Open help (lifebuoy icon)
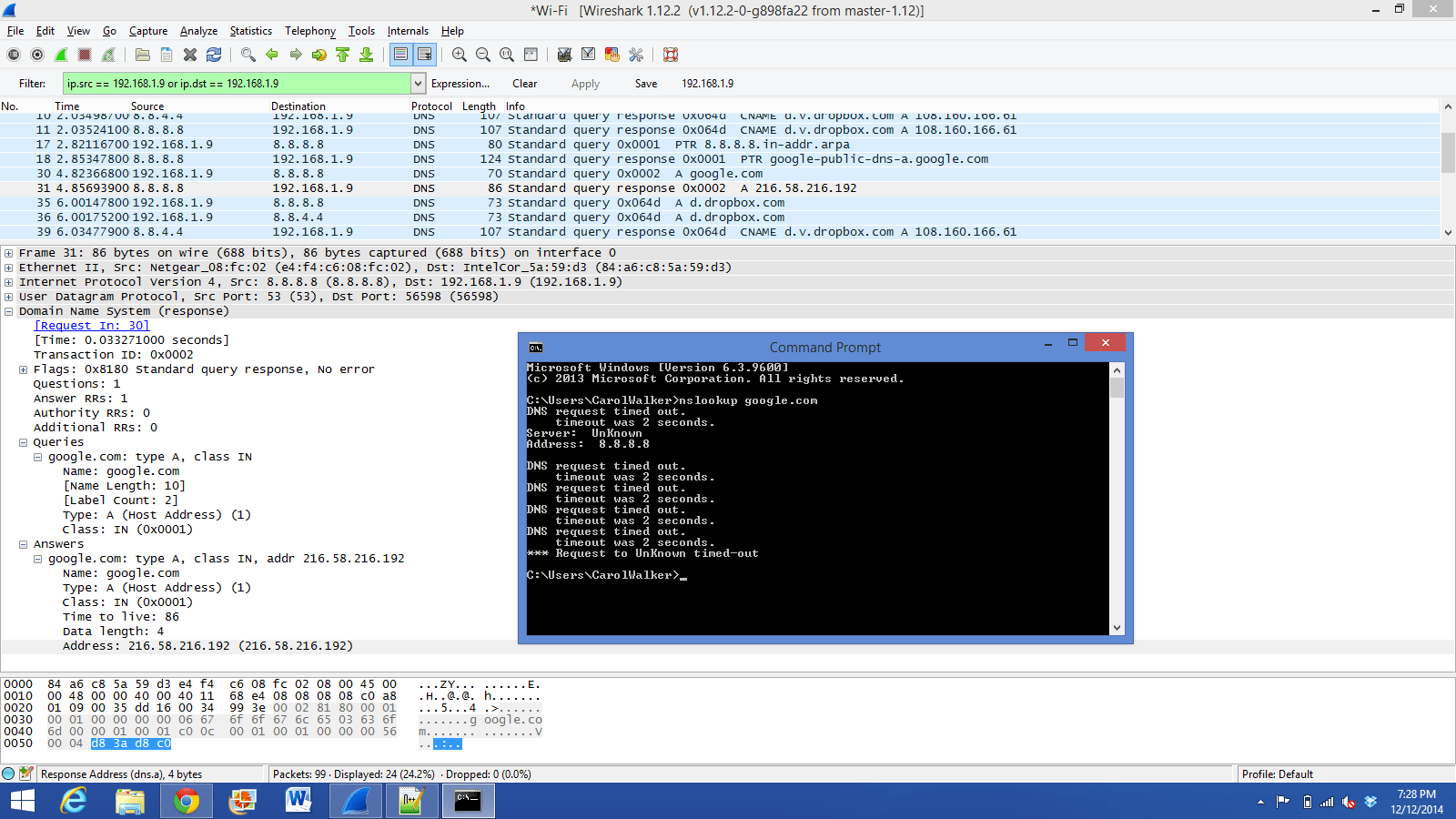Image resolution: width=1456 pixels, height=819 pixels. pyautogui.click(x=671, y=55)
